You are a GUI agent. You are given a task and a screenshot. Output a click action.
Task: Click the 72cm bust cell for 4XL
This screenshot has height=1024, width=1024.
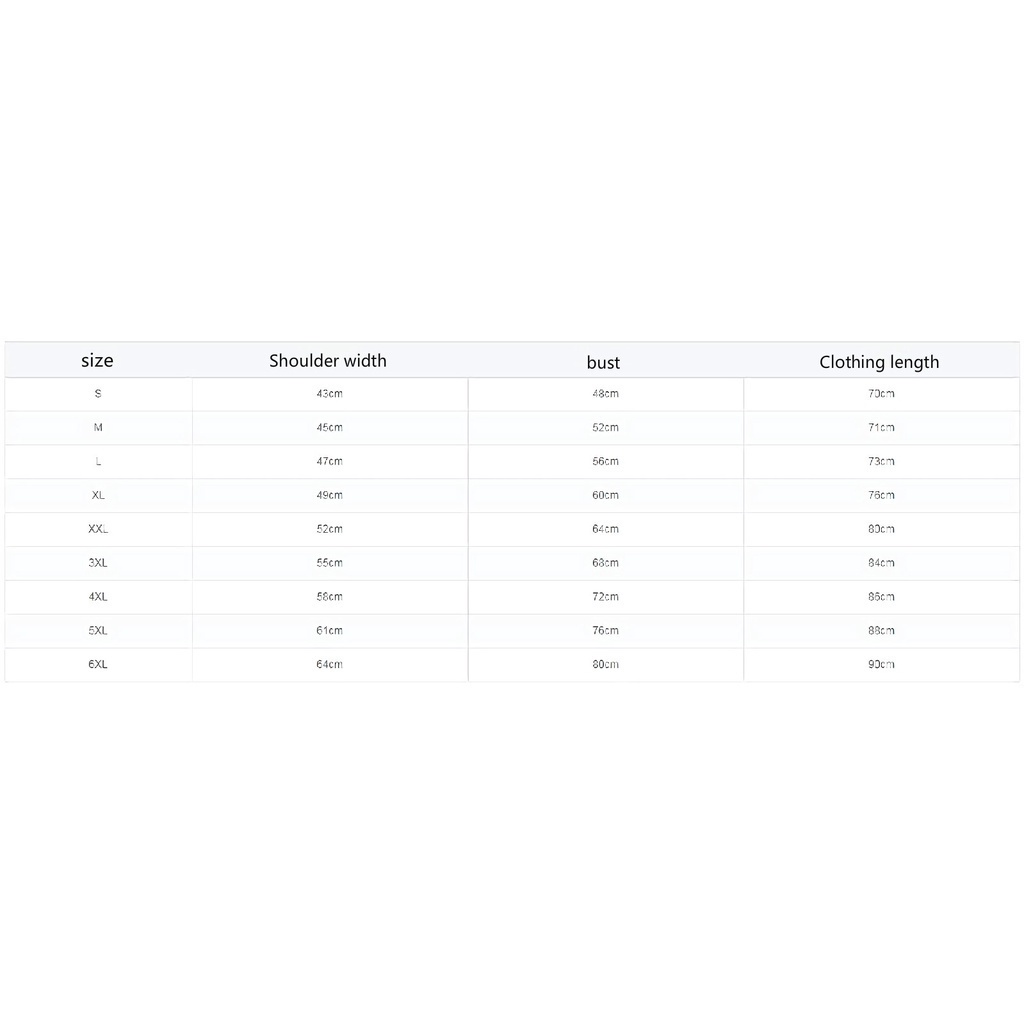605,597
